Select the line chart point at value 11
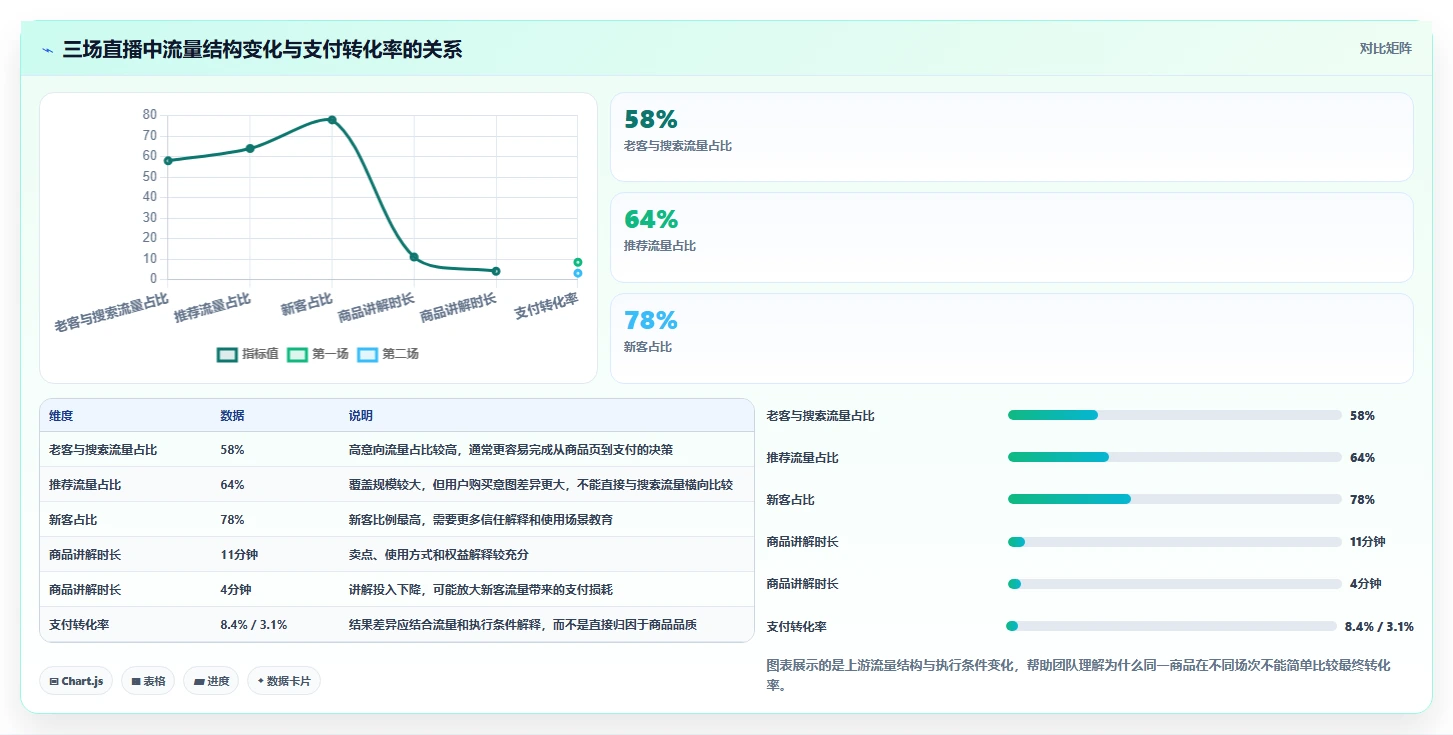 click(x=414, y=257)
